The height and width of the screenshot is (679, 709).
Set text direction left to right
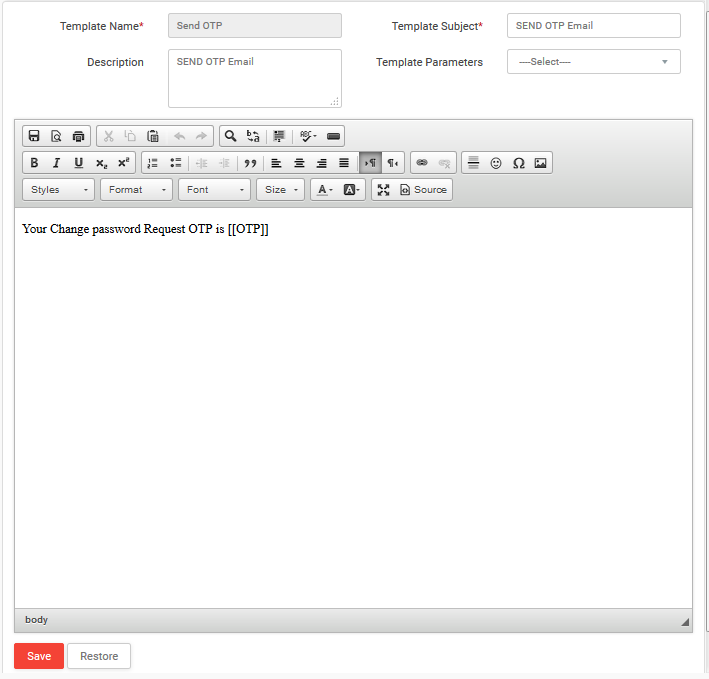coord(370,163)
